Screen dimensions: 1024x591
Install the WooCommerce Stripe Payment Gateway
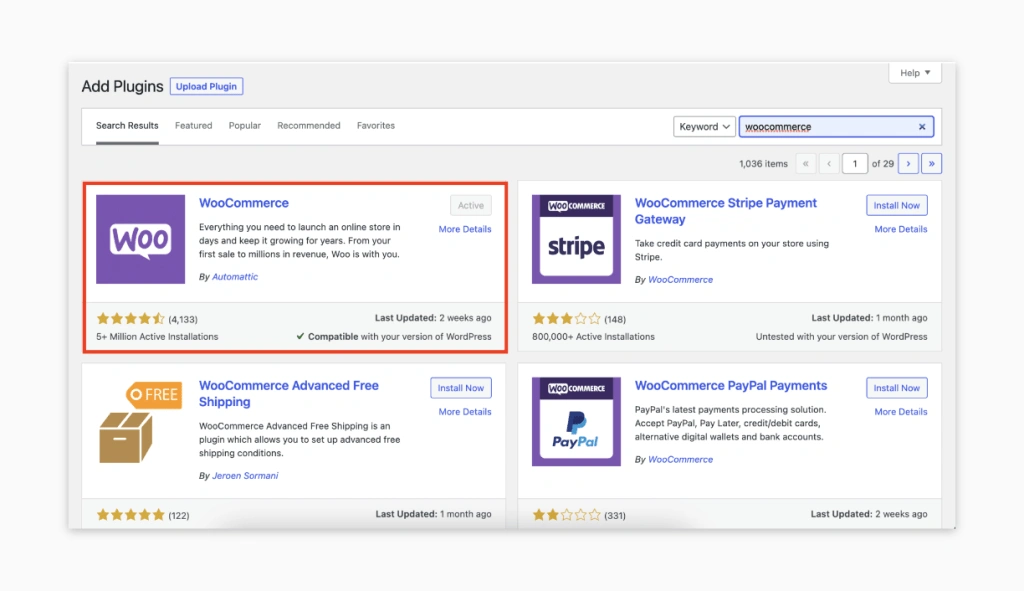tap(896, 204)
